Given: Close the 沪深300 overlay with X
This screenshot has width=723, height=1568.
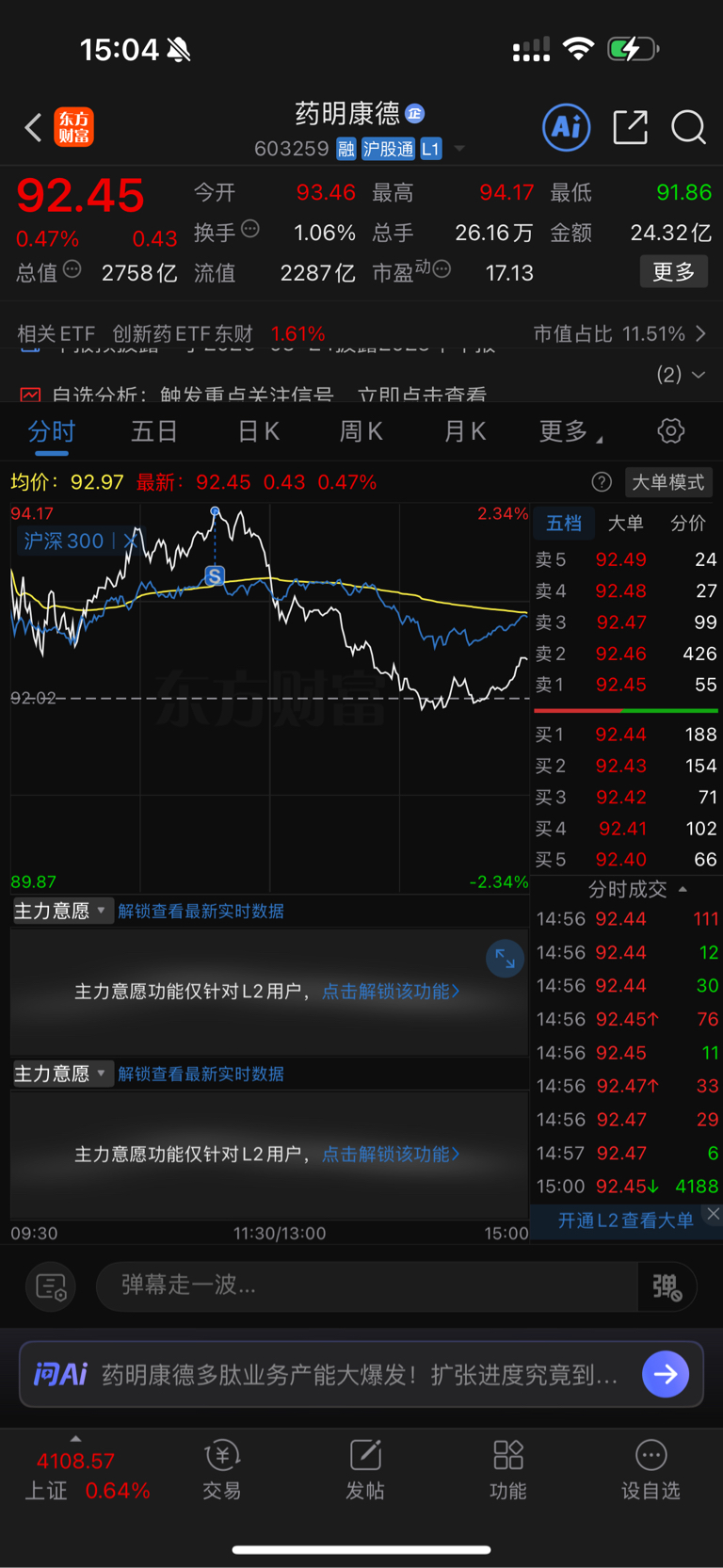Looking at the screenshot, I should click(x=130, y=541).
